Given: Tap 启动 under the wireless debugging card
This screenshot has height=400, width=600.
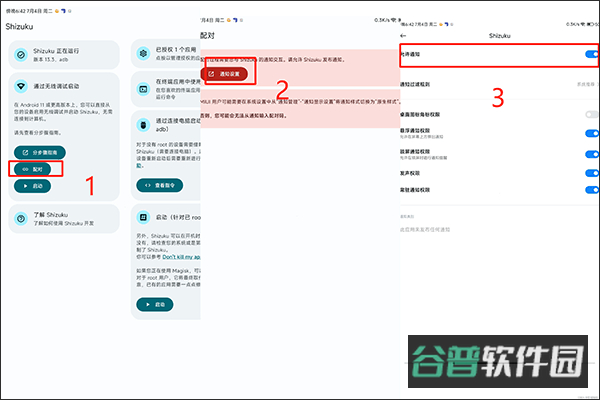Looking at the screenshot, I should (x=33, y=186).
